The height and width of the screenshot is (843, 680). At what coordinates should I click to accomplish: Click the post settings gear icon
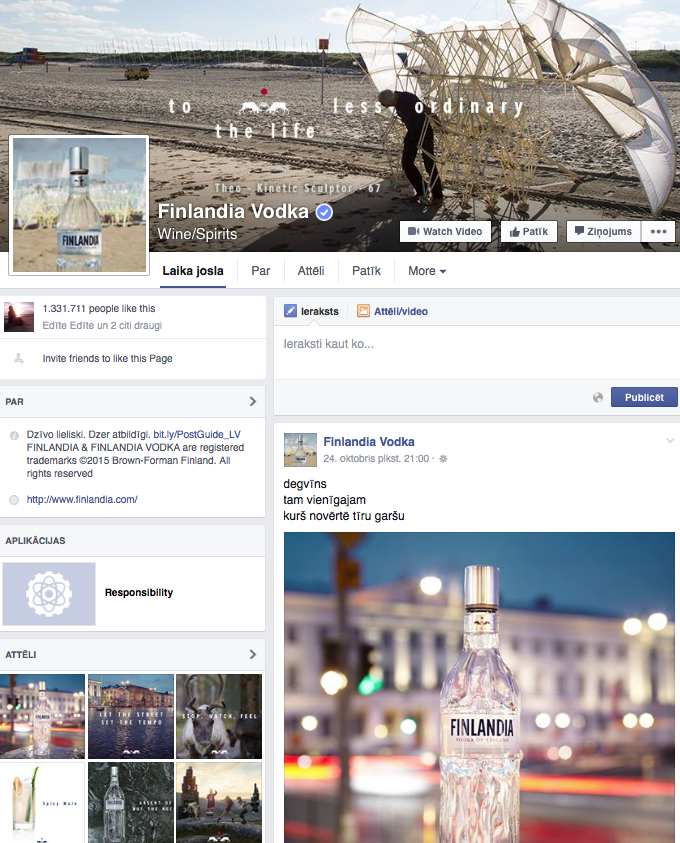(x=443, y=459)
